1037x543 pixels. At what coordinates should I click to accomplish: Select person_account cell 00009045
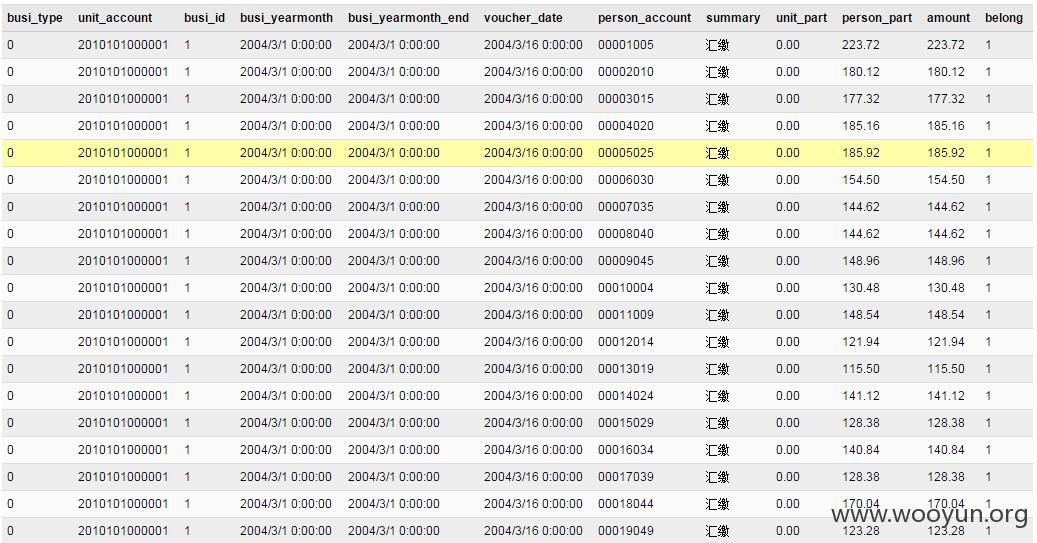tap(626, 261)
